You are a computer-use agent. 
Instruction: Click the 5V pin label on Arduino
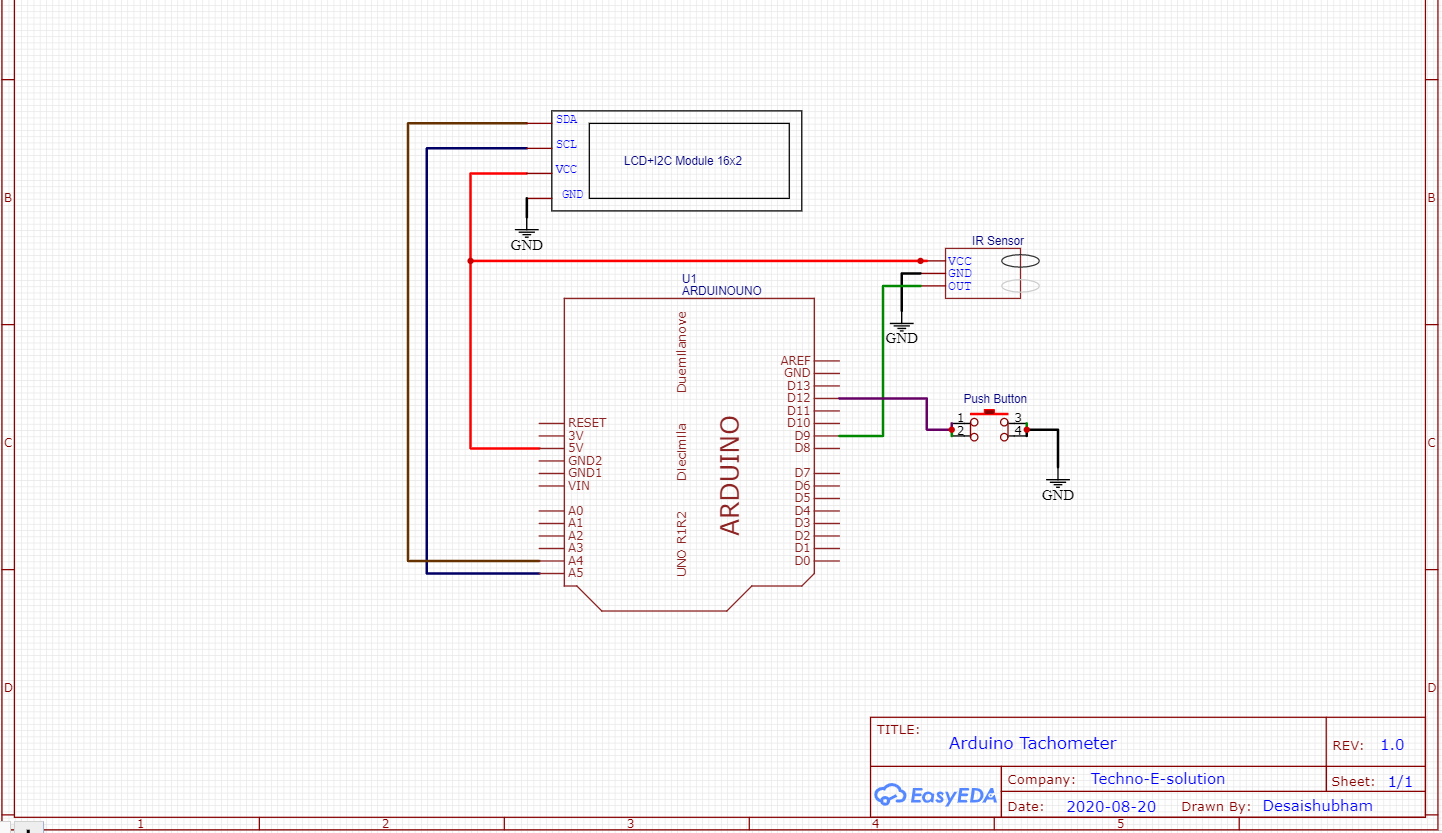576,448
